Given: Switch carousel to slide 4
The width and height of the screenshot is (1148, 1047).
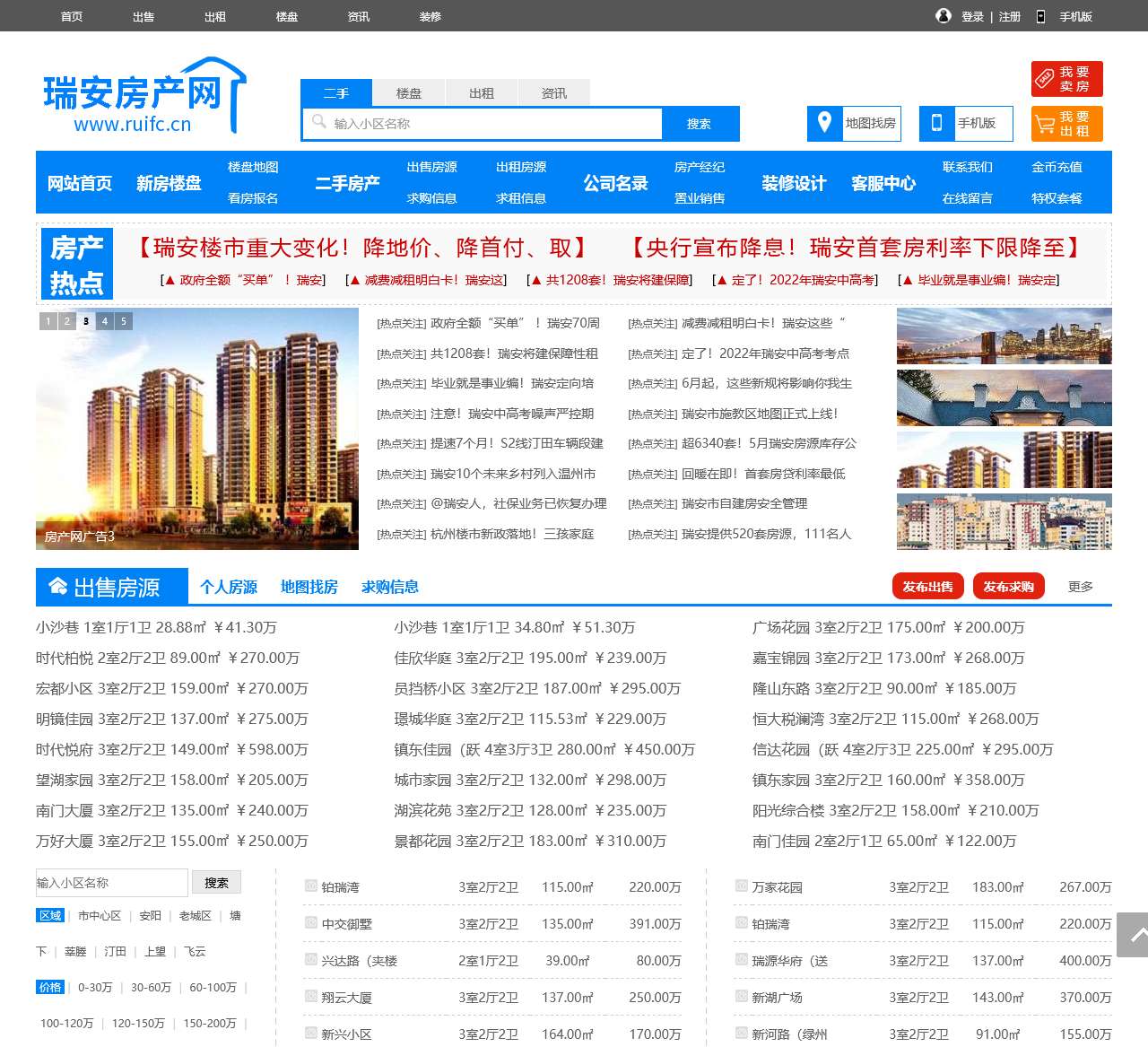Looking at the screenshot, I should coord(105,320).
